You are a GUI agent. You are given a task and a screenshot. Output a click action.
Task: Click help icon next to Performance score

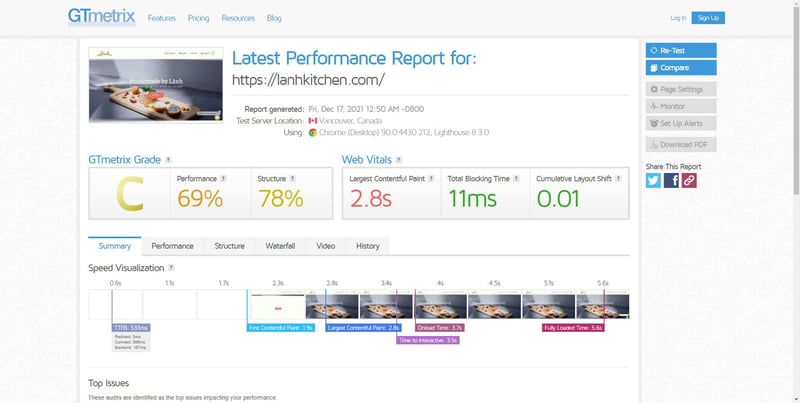[223, 178]
